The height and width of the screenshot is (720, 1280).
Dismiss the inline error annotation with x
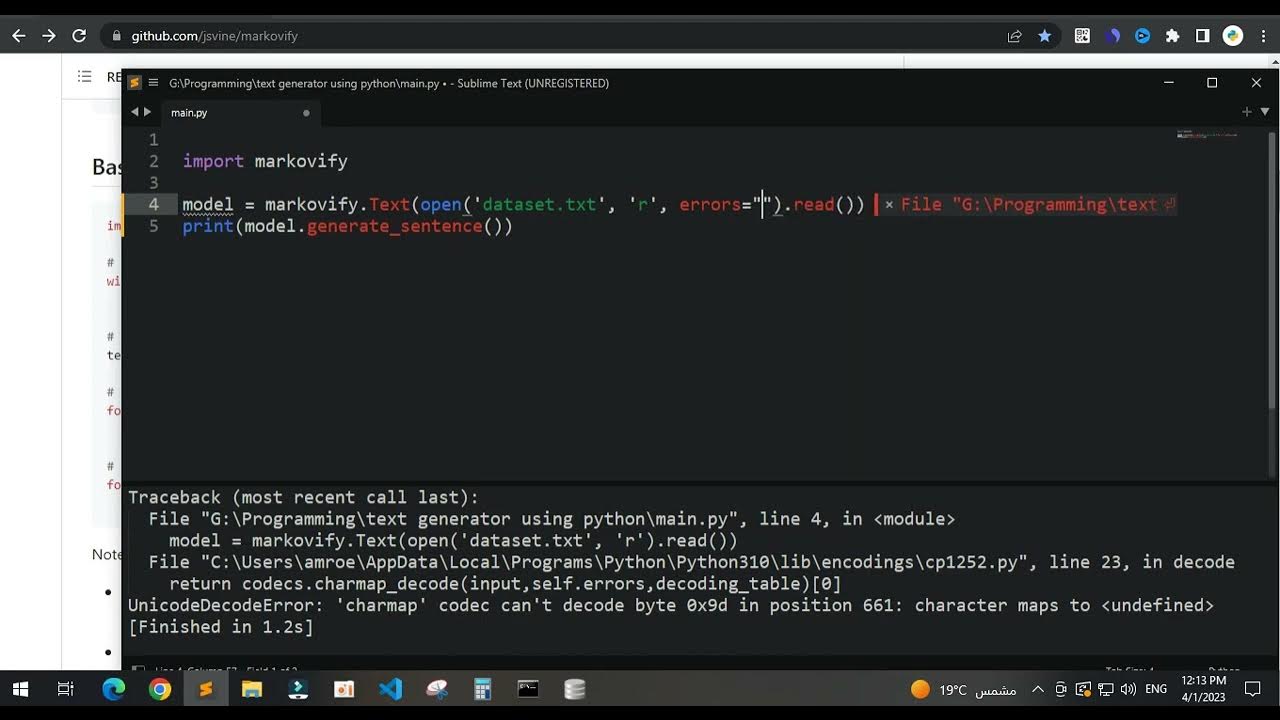889,204
